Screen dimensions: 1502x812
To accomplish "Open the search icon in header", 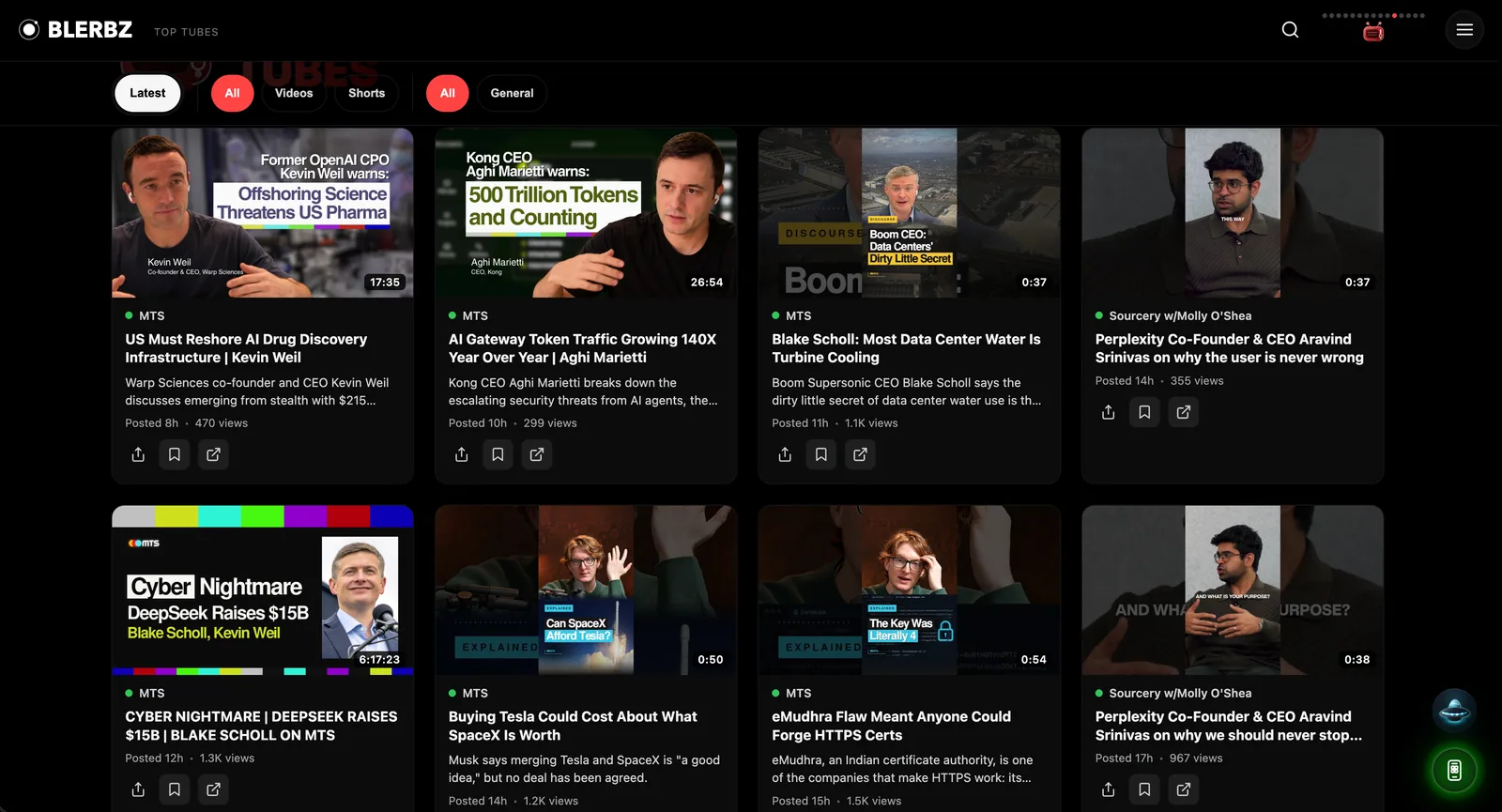I will 1290,30.
